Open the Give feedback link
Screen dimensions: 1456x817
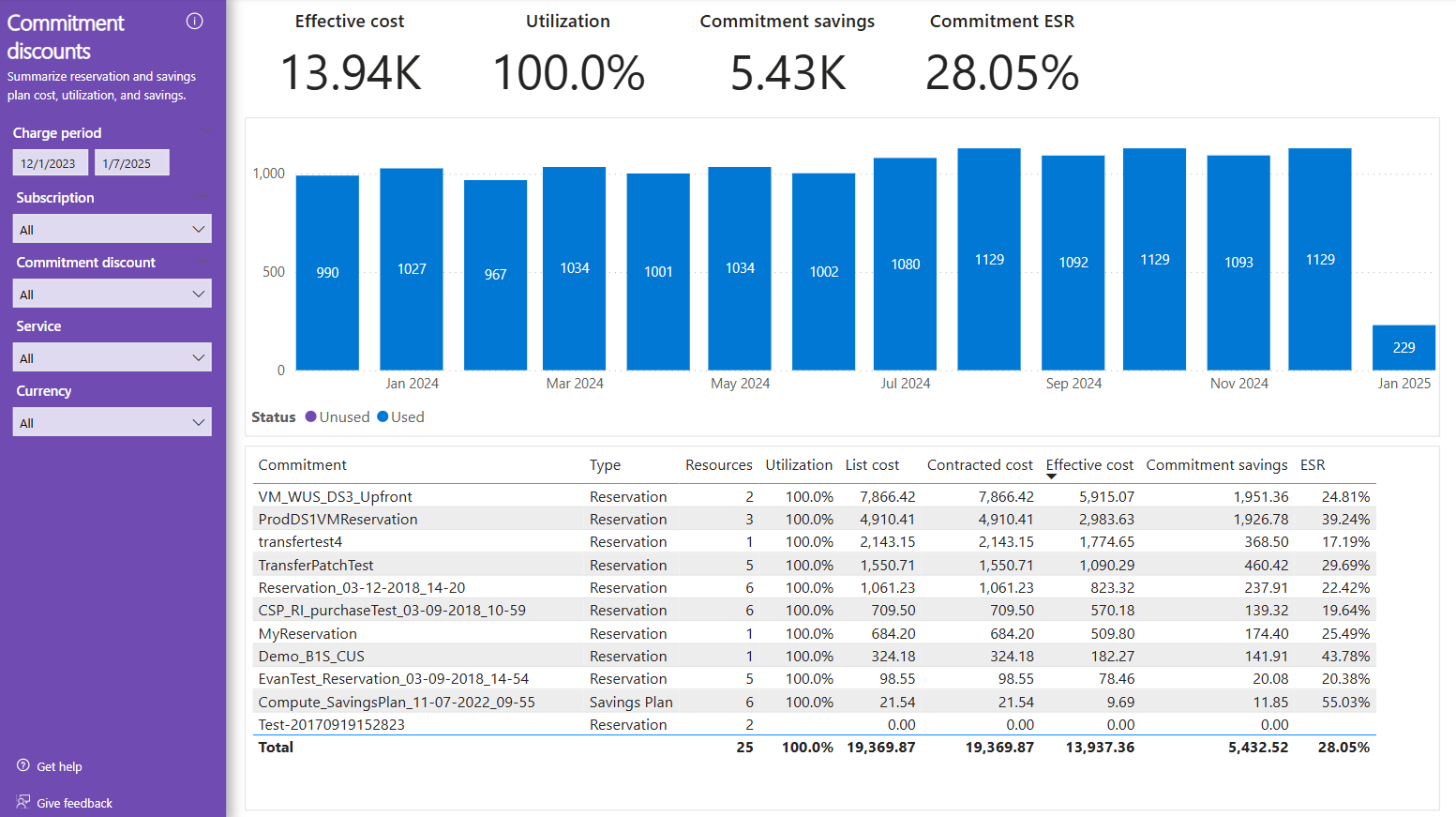click(74, 803)
